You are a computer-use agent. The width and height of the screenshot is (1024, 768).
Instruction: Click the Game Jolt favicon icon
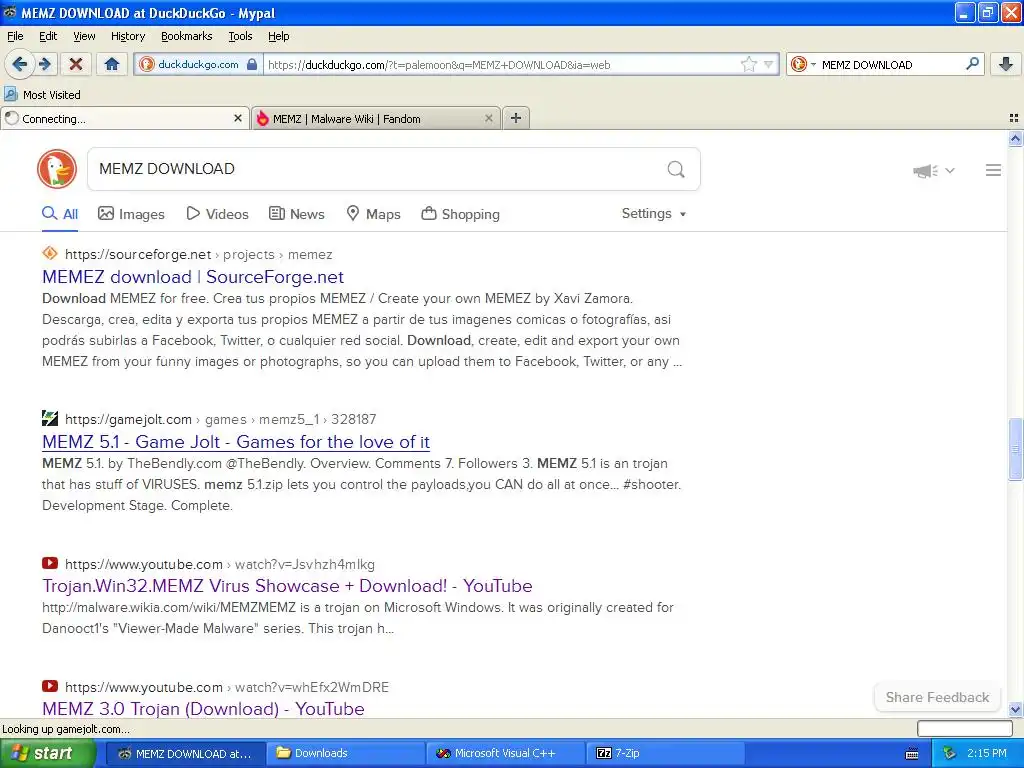[x=50, y=418]
